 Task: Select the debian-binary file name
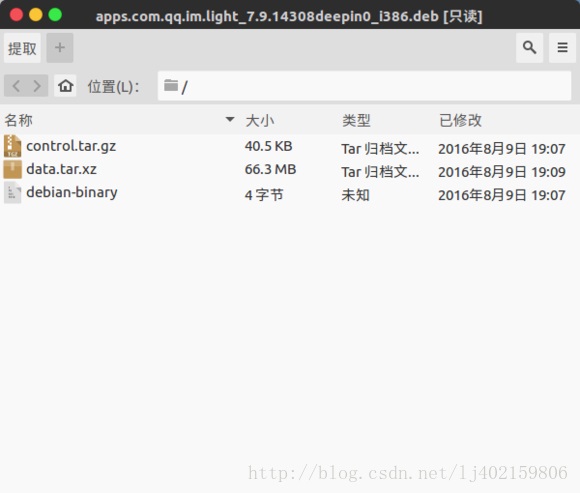(x=72, y=192)
